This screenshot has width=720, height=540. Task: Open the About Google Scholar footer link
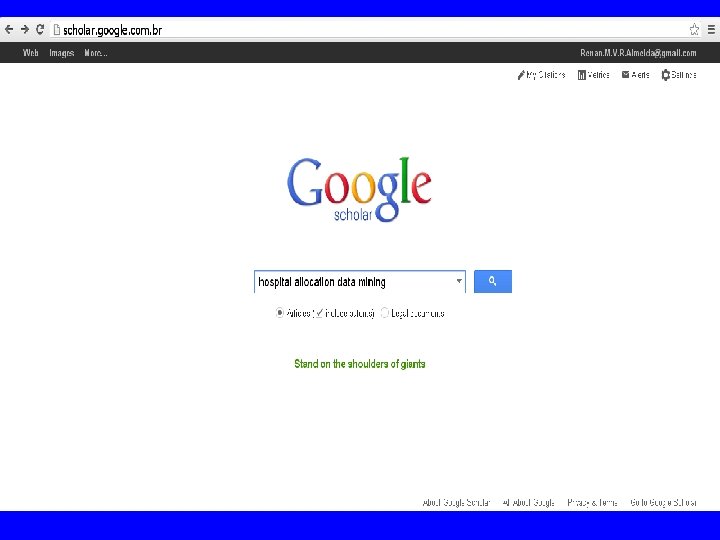[x=456, y=502]
